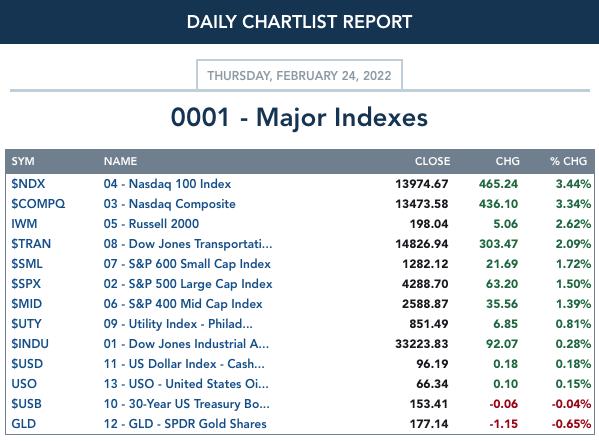Open 10 - 30-Year US Treasury Bond link
The image size is (599, 441).
click(x=187, y=404)
